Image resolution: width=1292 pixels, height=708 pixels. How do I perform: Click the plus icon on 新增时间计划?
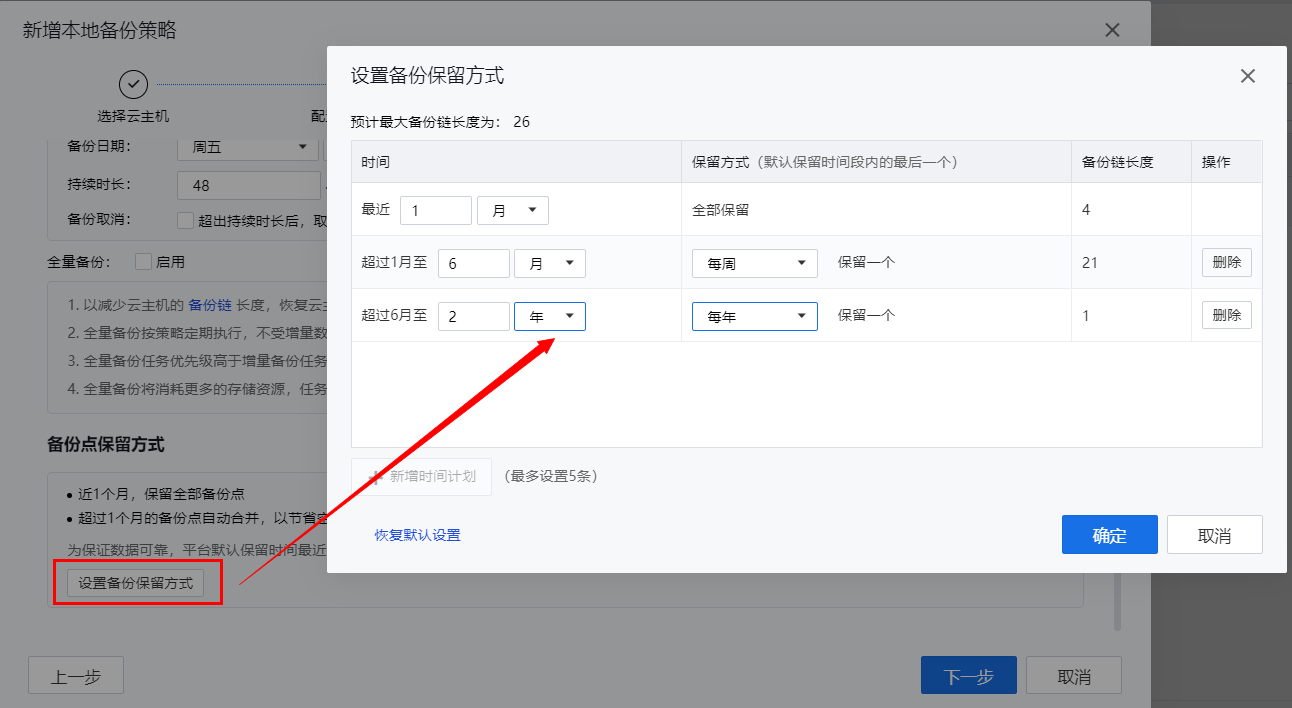tap(376, 477)
